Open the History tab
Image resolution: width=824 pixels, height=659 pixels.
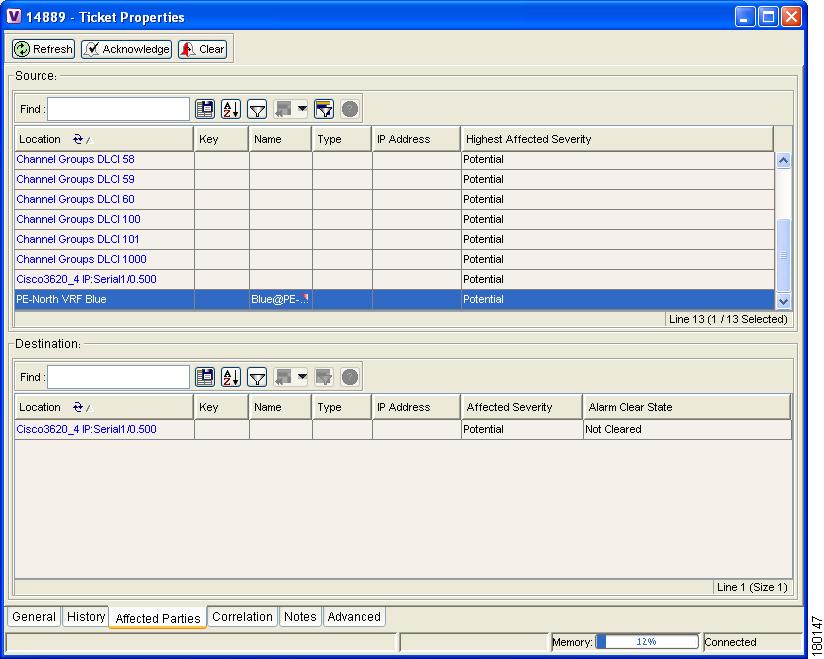coord(86,617)
